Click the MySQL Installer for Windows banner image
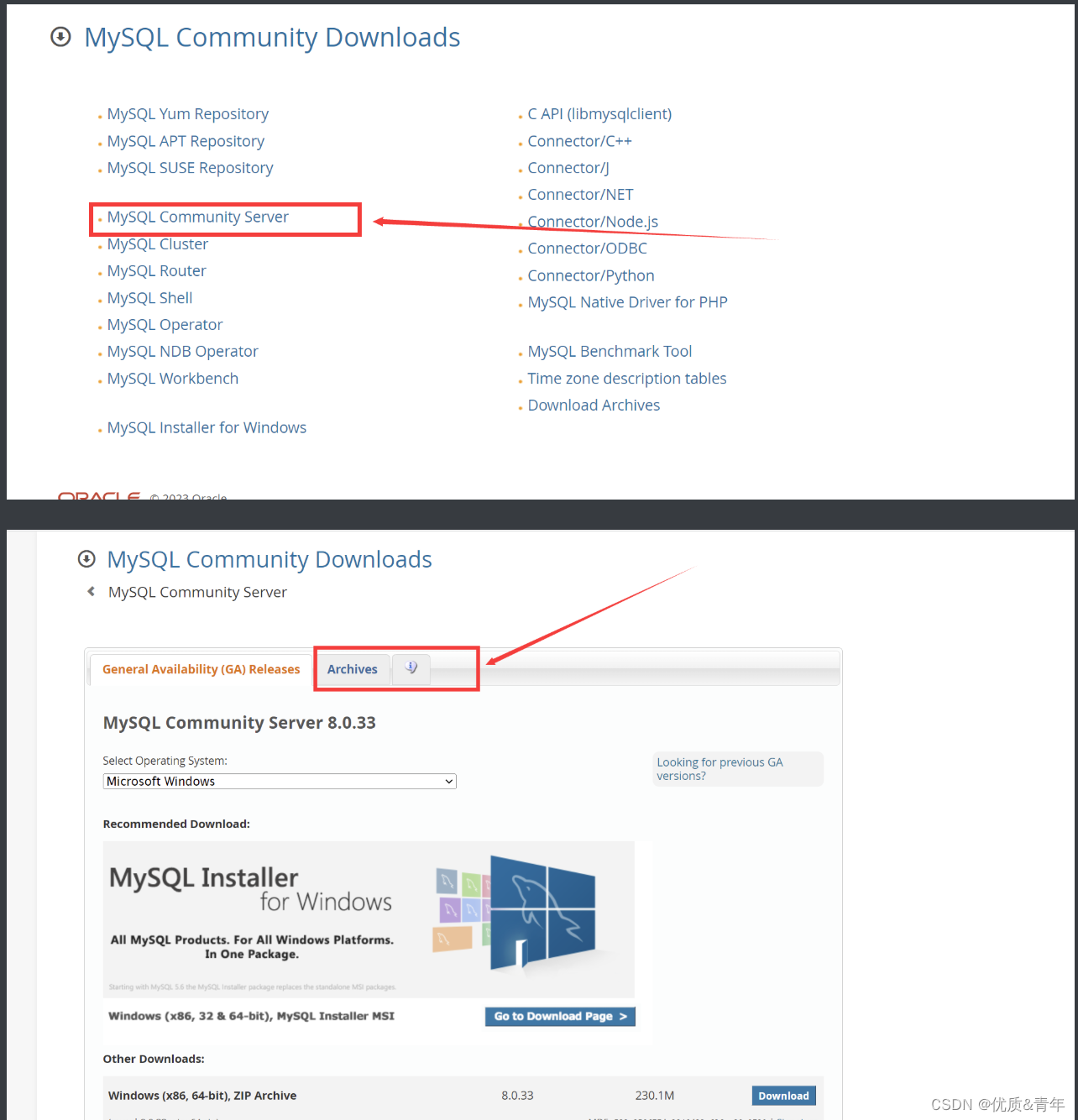Viewport: 1078px width, 1120px height. tap(369, 919)
